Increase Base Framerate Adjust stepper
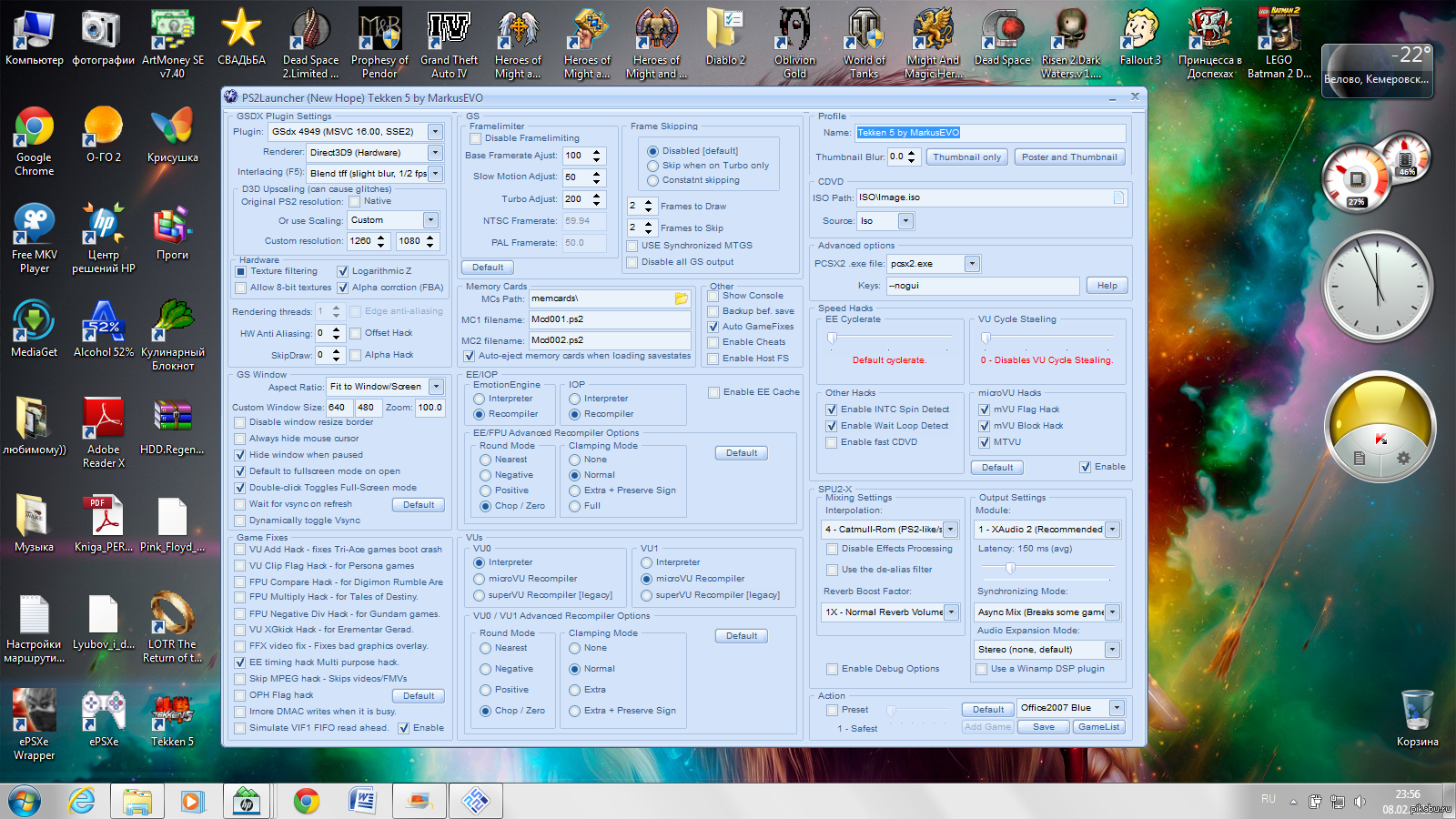The height and width of the screenshot is (819, 1456). (597, 152)
